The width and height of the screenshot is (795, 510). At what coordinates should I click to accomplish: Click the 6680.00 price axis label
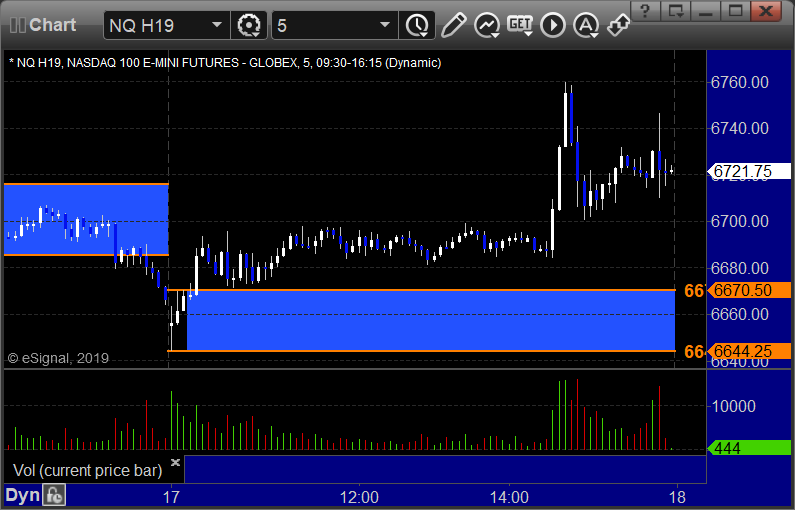coord(740,268)
